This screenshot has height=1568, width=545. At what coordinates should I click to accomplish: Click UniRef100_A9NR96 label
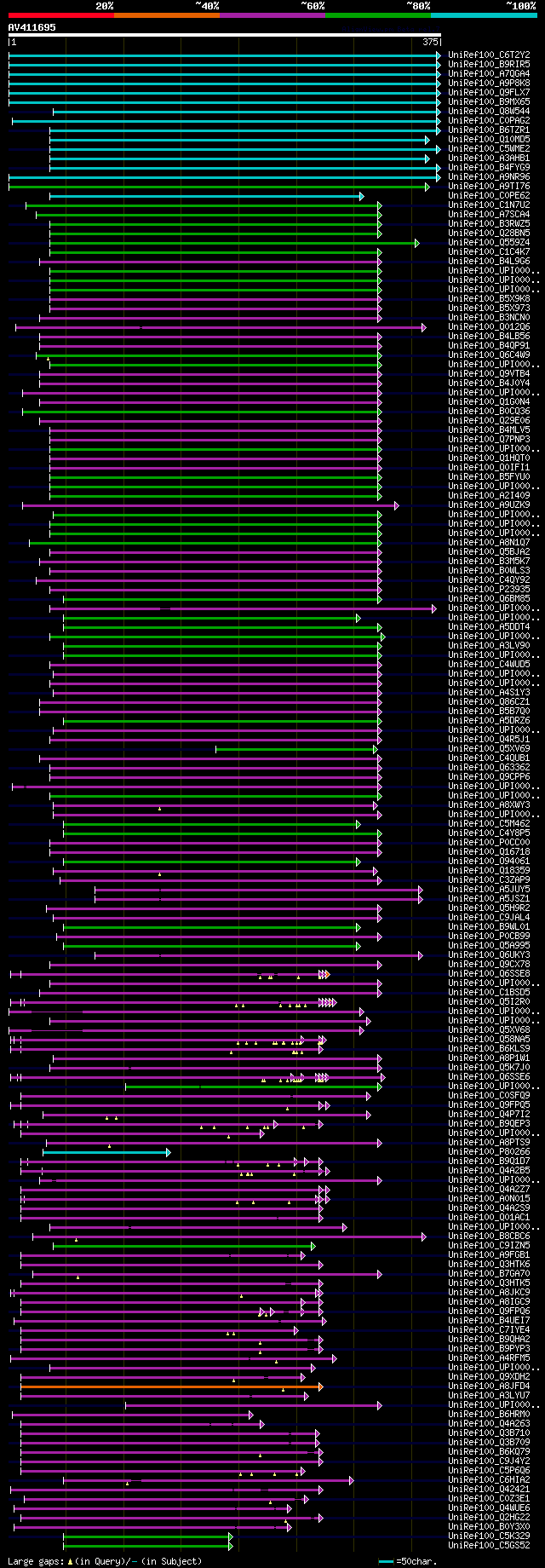[489, 176]
